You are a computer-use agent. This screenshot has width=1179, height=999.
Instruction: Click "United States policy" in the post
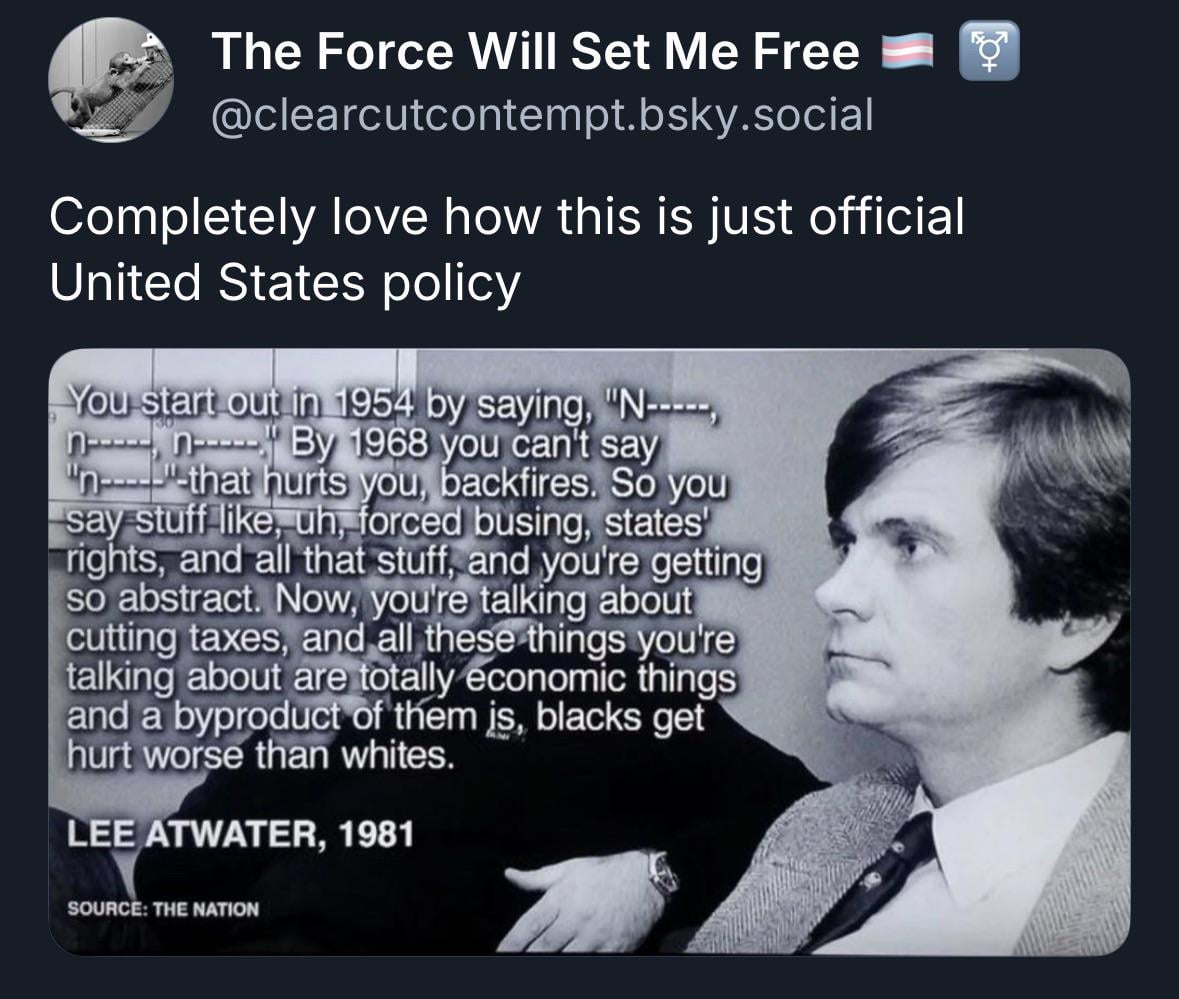tap(284, 282)
